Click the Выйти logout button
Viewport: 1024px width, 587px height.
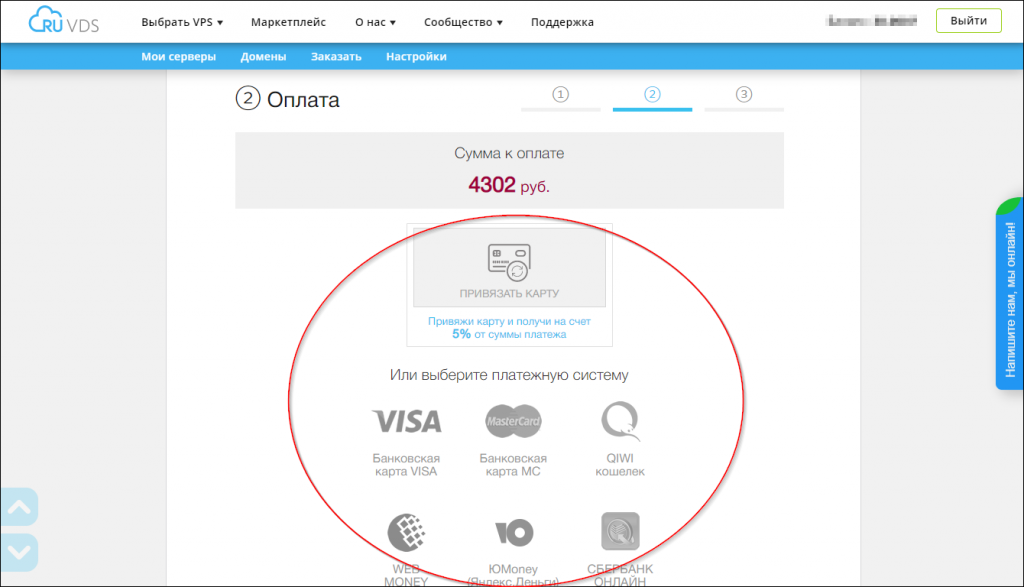pos(968,21)
